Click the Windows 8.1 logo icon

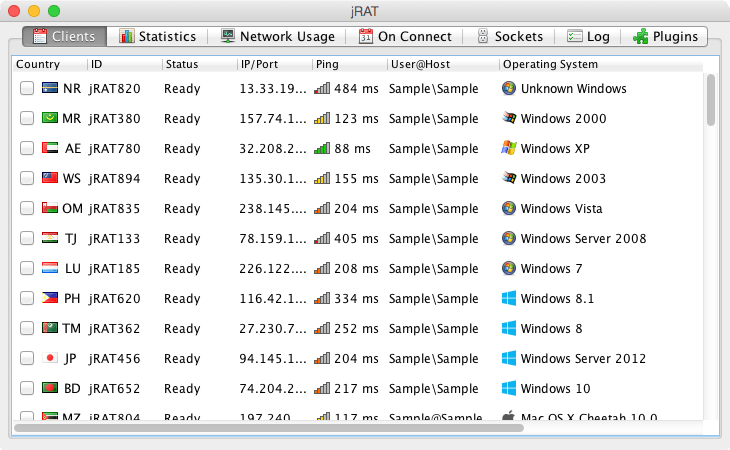(509, 299)
